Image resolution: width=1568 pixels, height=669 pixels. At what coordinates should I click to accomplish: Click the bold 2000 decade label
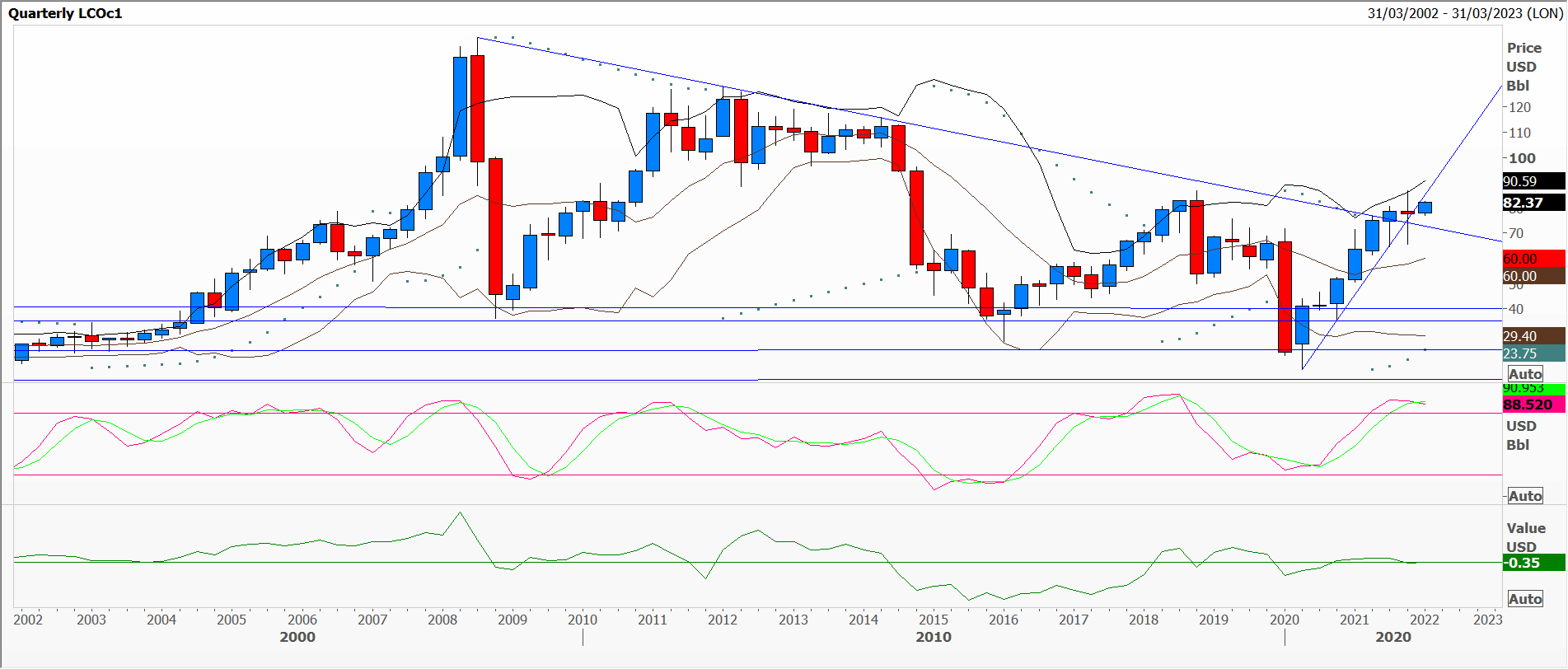pos(297,637)
